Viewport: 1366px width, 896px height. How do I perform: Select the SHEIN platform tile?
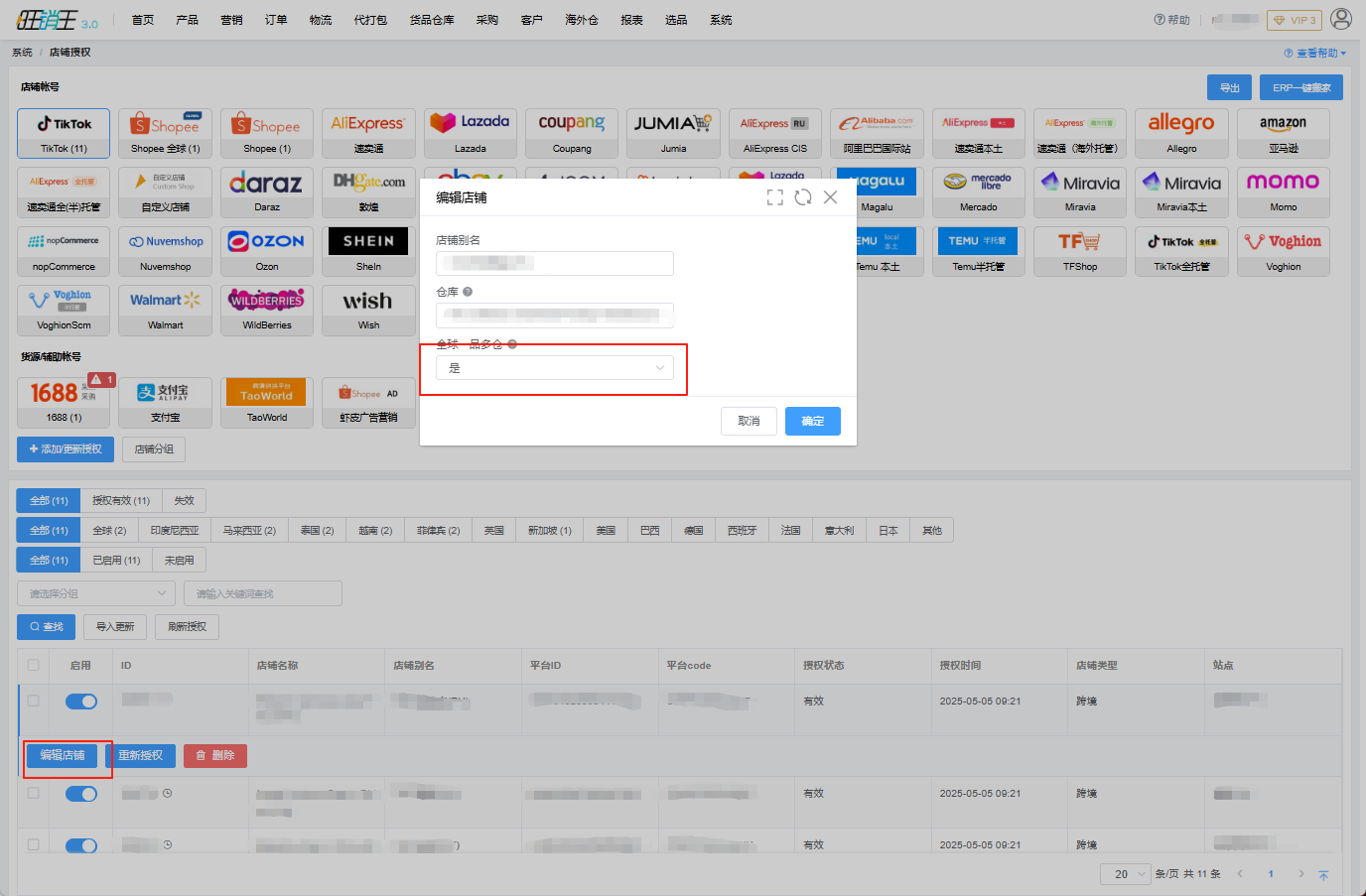pyautogui.click(x=368, y=252)
